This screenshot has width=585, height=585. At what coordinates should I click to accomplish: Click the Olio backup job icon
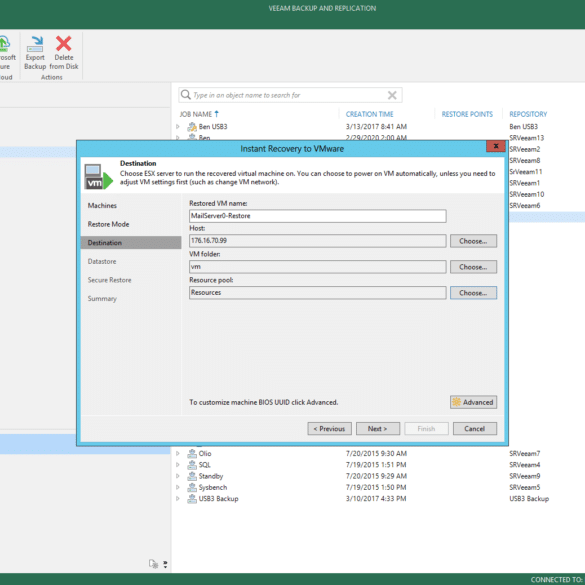pos(192,454)
